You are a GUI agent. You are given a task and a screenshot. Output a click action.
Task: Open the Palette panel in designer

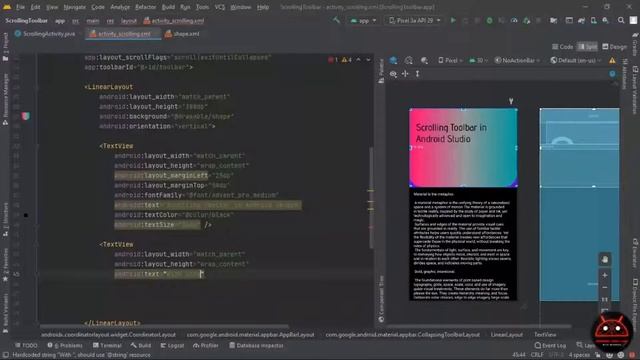(381, 71)
